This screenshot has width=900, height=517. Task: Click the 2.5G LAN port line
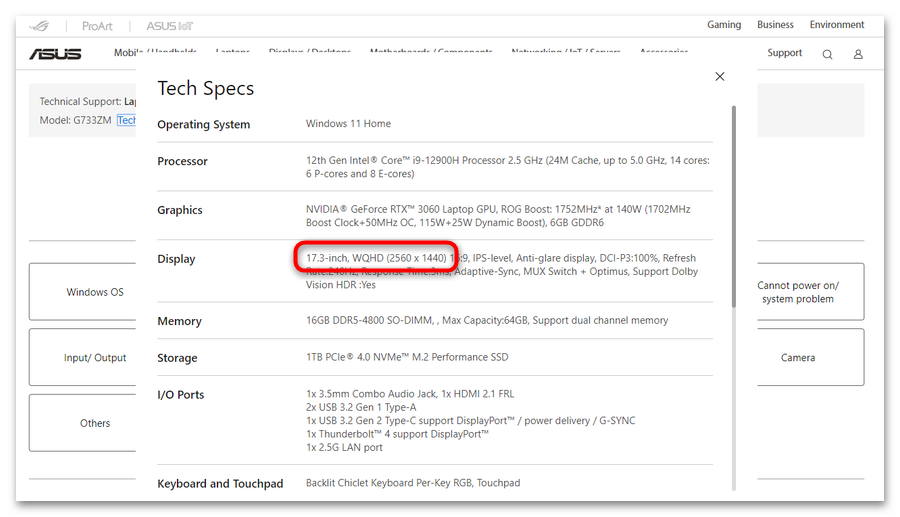click(344, 447)
